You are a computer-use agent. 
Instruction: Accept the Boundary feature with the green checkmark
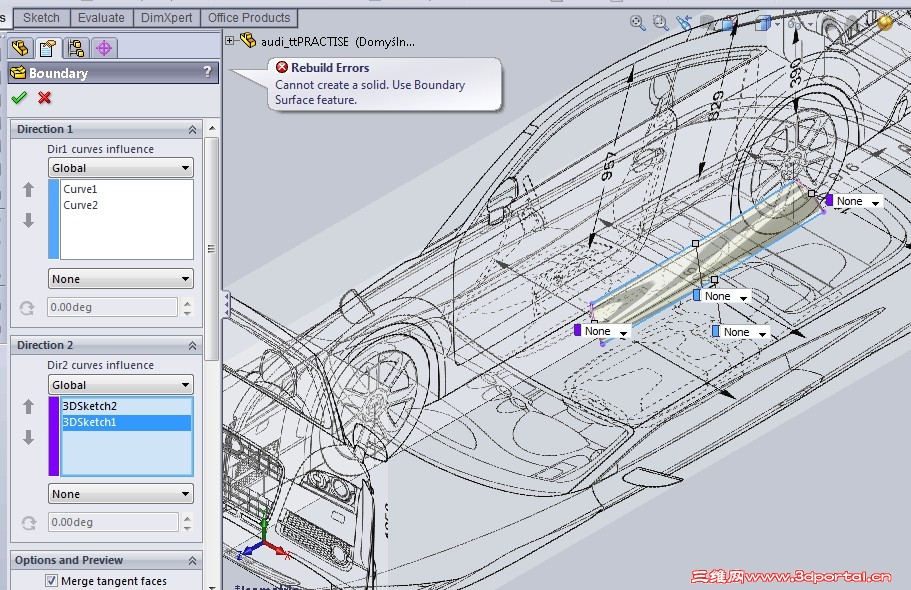(18, 96)
